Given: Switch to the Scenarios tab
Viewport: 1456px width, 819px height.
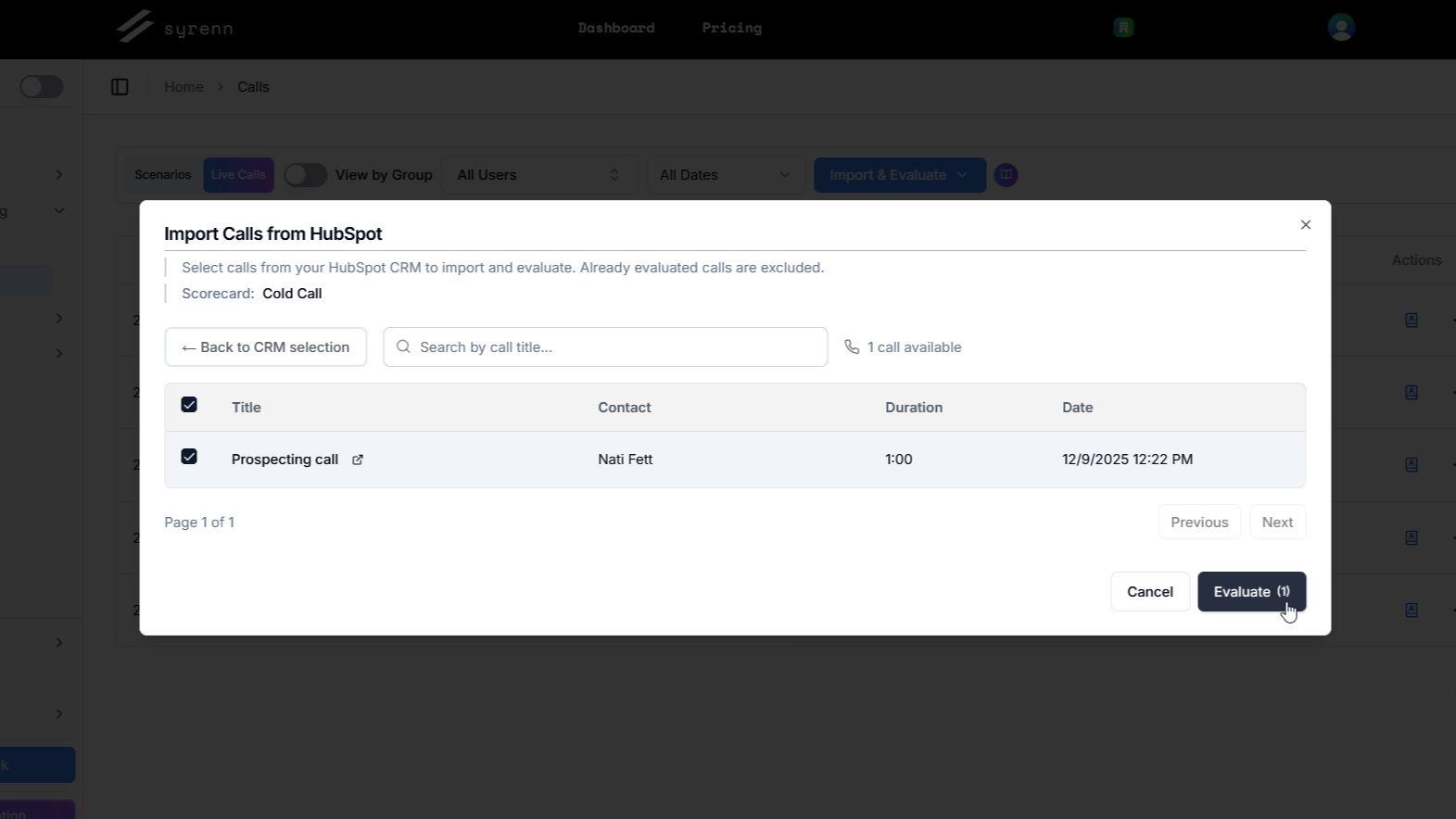Looking at the screenshot, I should [x=162, y=174].
